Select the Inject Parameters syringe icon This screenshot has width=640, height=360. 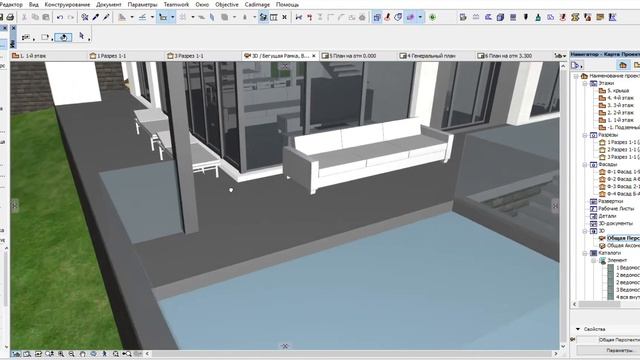[x=106, y=17]
